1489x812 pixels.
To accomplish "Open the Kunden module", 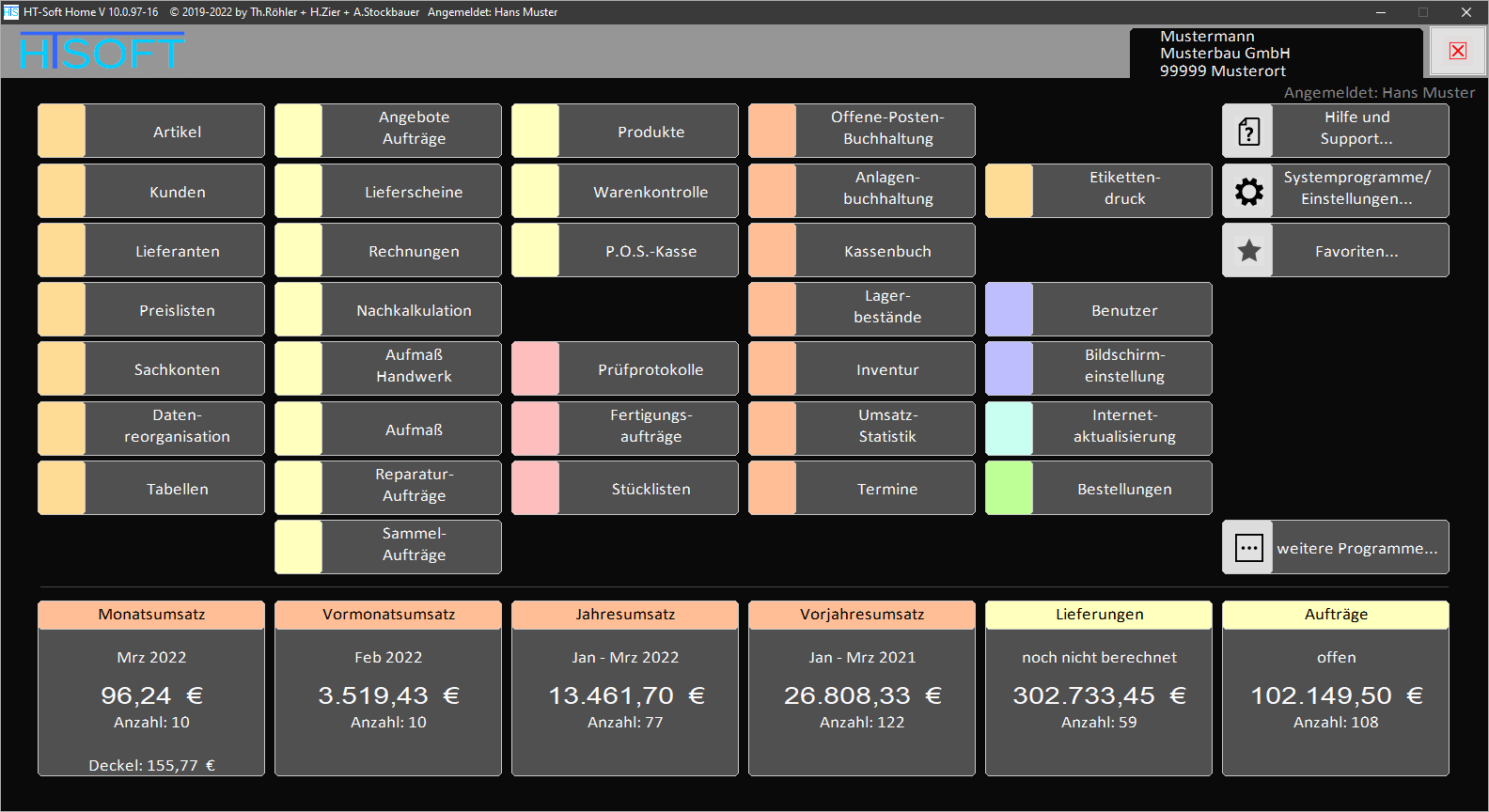I will pyautogui.click(x=176, y=192).
